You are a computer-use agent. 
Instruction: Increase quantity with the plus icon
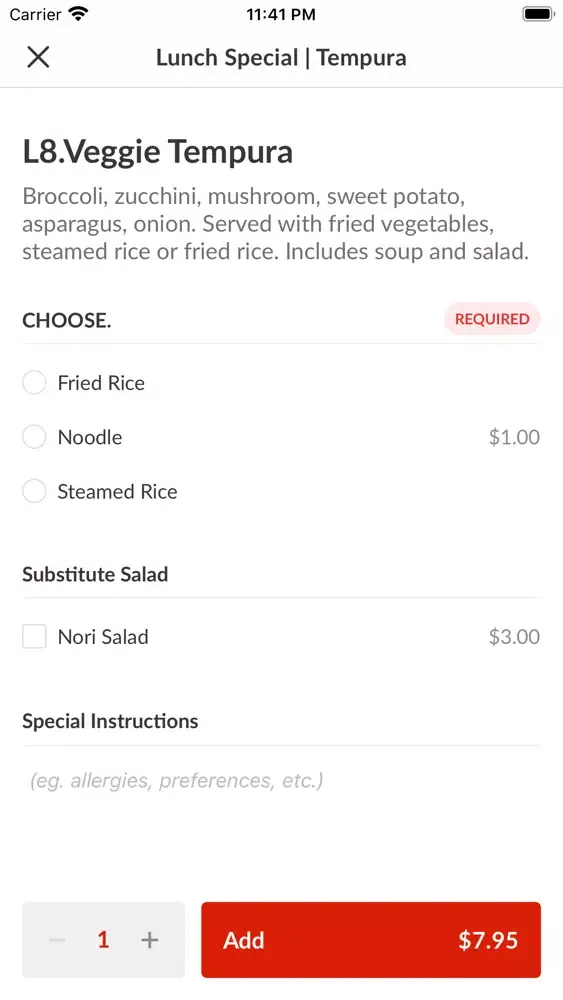pos(149,939)
